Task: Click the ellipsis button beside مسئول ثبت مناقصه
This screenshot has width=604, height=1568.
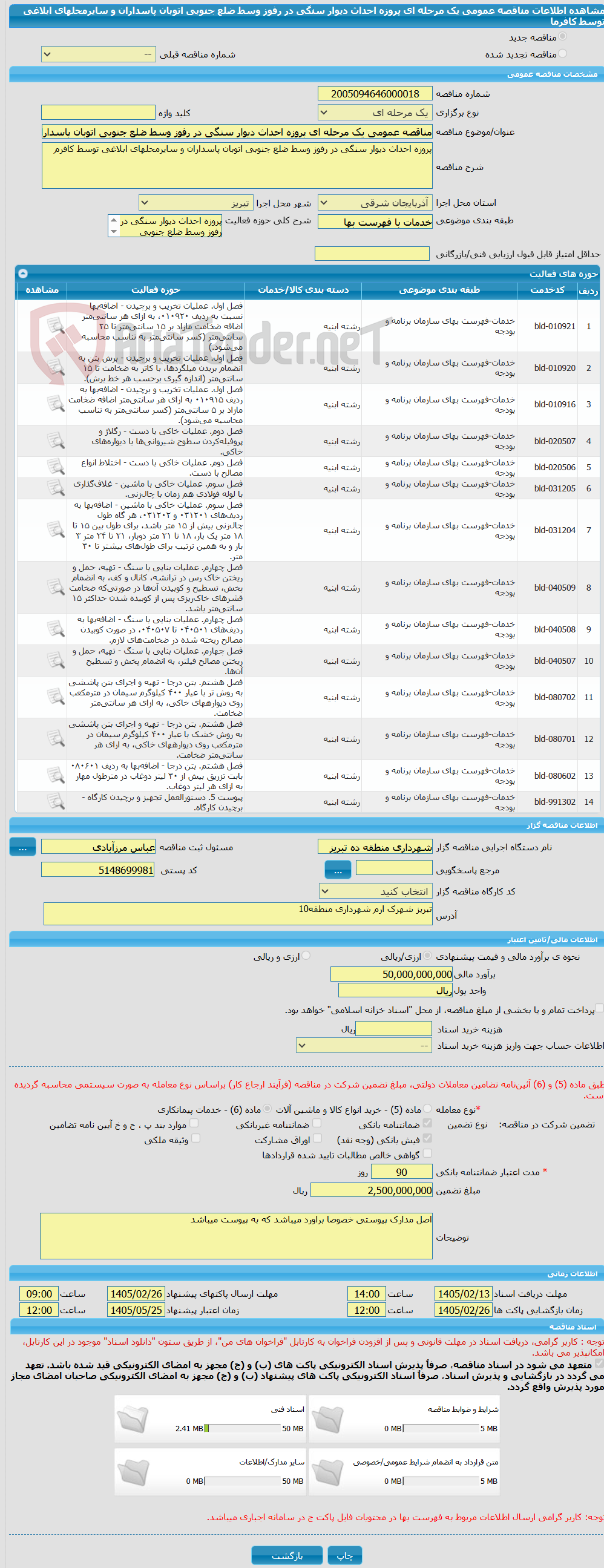Action: [x=22, y=847]
